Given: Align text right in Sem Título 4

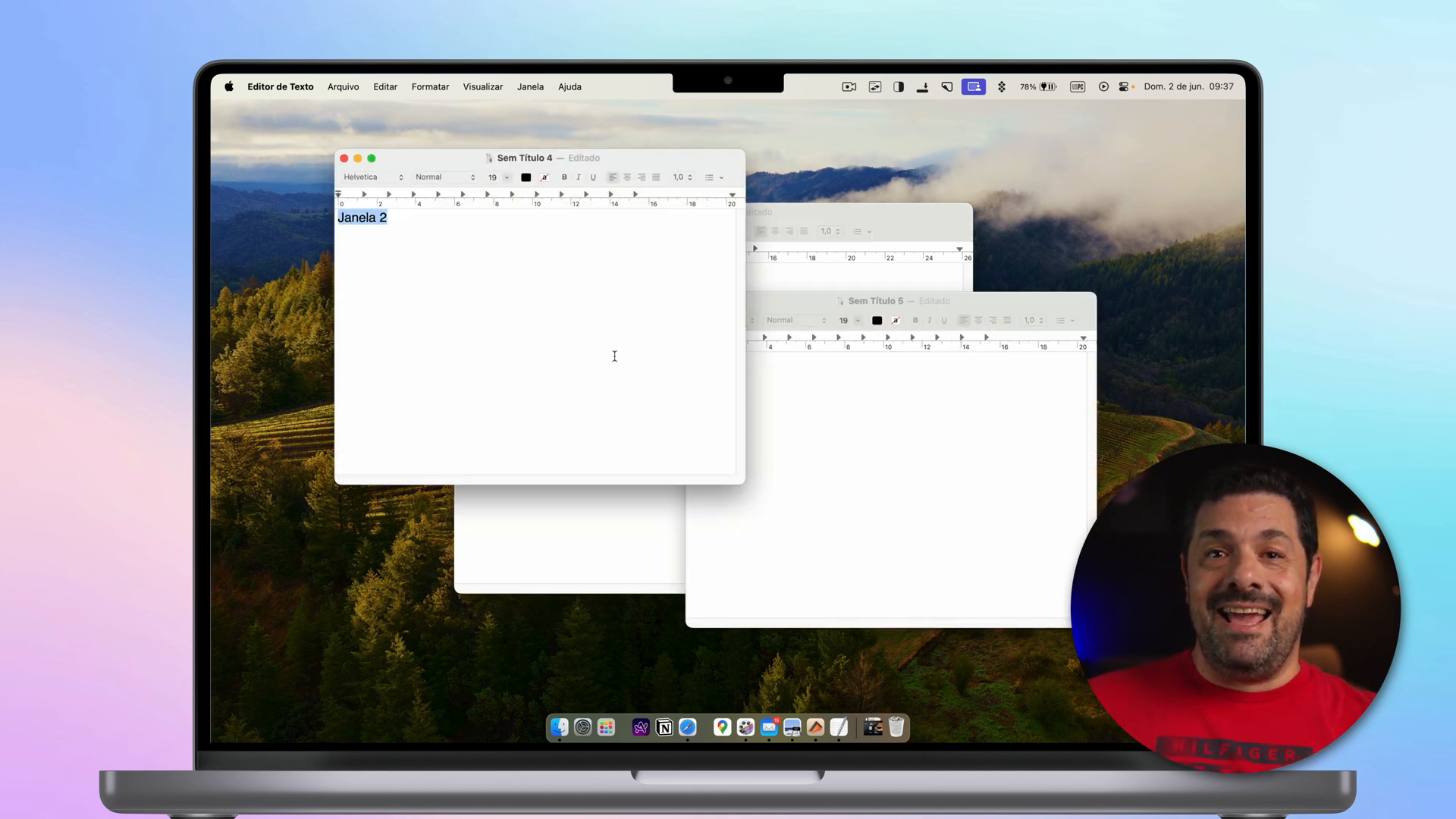Looking at the screenshot, I should coord(642,177).
